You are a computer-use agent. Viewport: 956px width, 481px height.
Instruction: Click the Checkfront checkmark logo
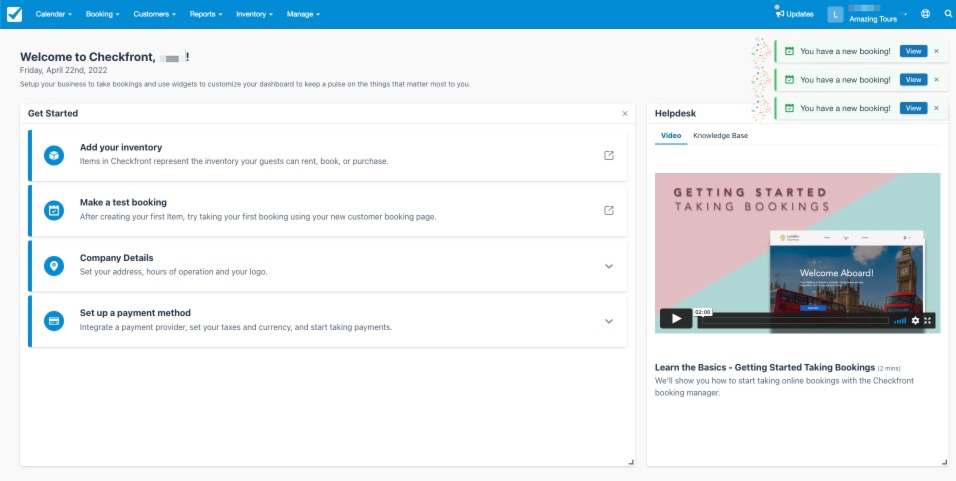point(14,14)
